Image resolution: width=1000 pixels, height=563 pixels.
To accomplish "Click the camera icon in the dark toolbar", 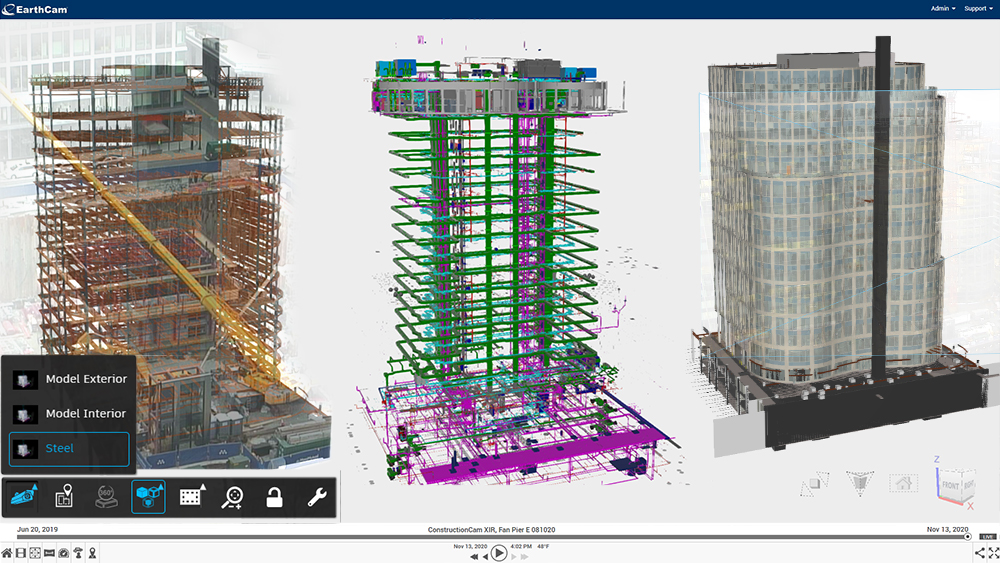I will click(24, 496).
